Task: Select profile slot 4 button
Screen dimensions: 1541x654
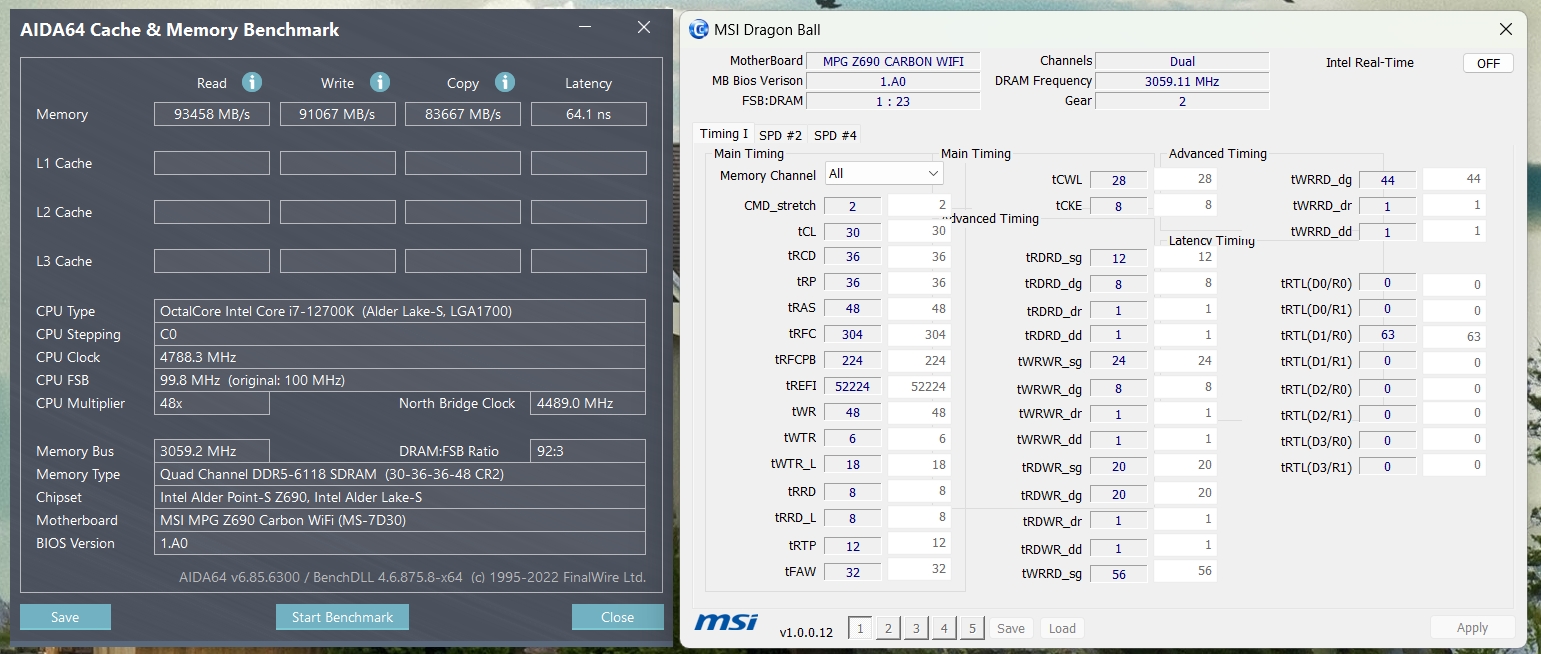Action: coord(944,628)
